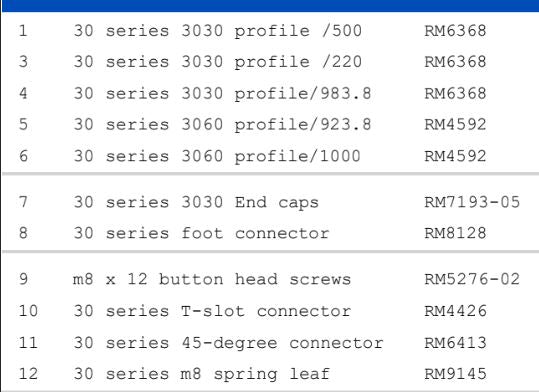Click item number 10 cell

coord(28,311)
